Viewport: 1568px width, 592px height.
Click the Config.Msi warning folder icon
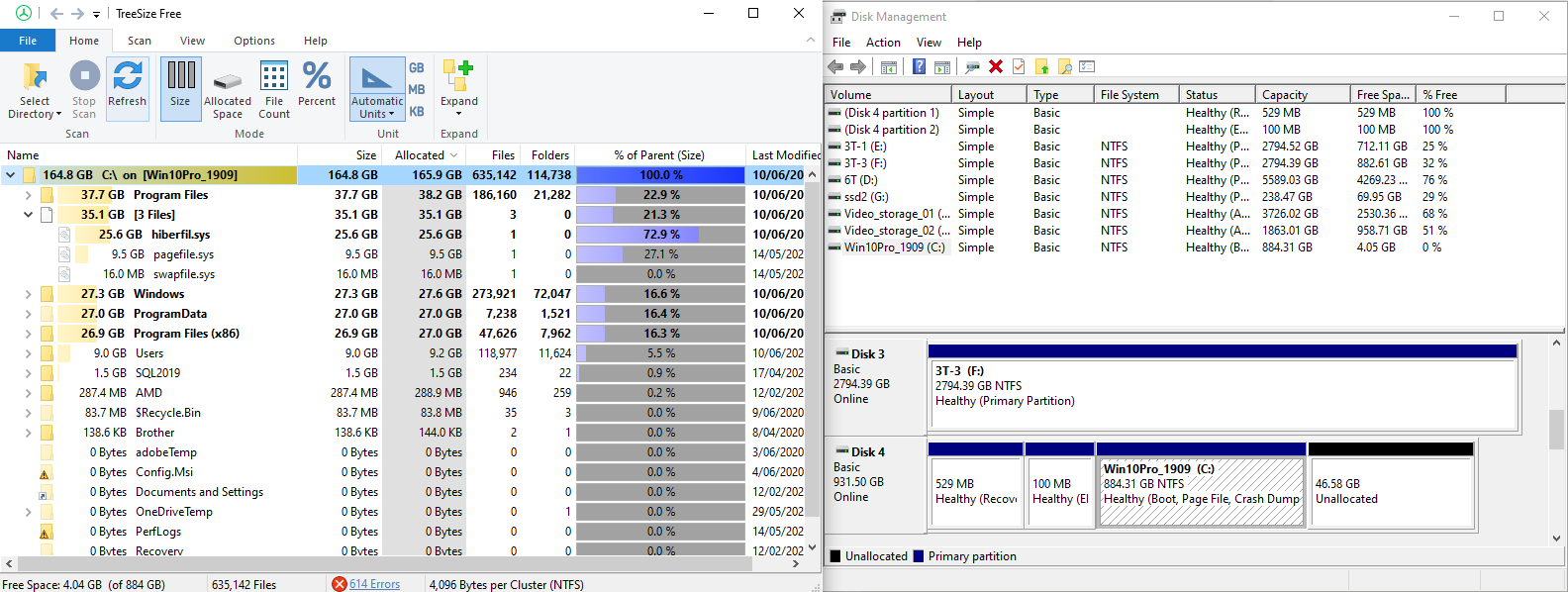click(x=45, y=472)
